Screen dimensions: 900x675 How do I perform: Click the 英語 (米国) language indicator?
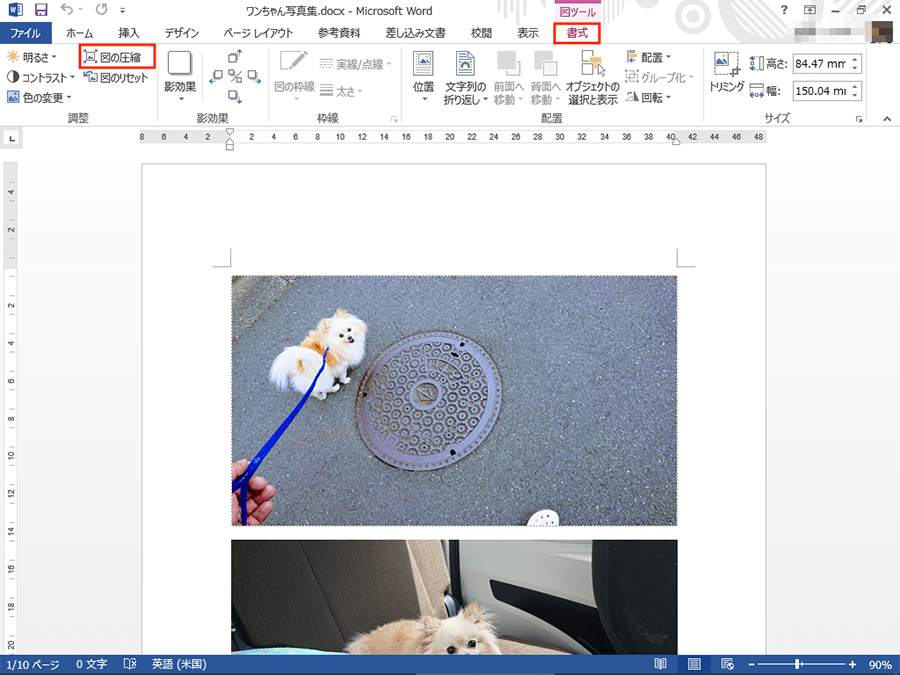tap(179, 665)
